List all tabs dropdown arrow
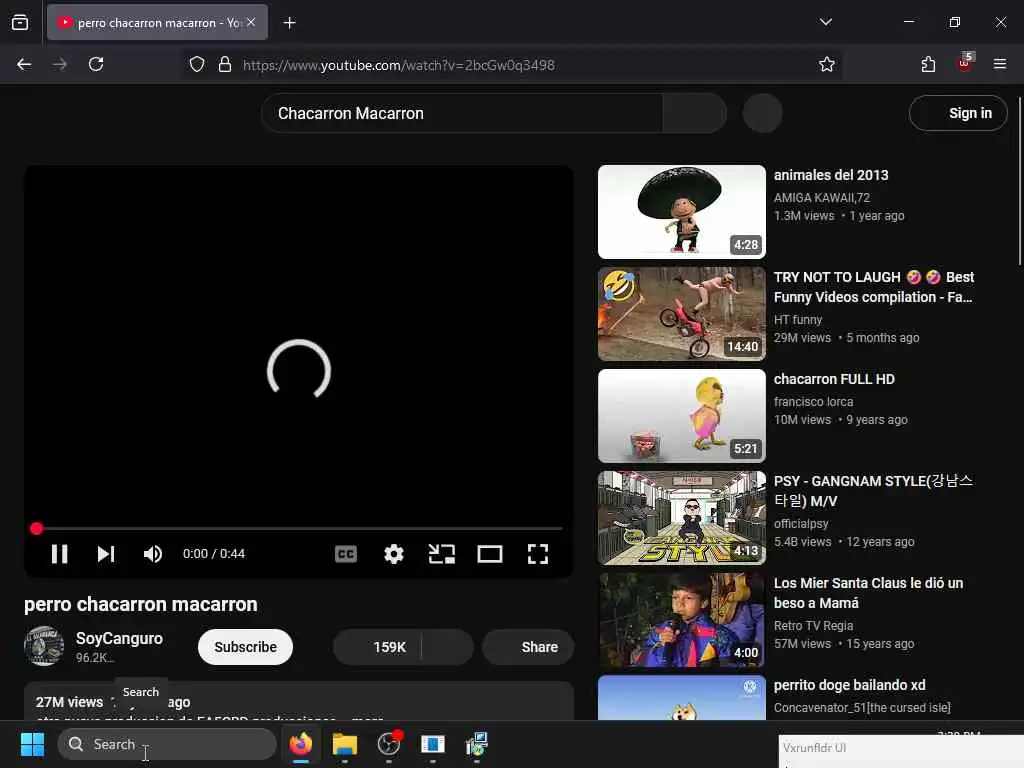1024x768 pixels. click(825, 22)
